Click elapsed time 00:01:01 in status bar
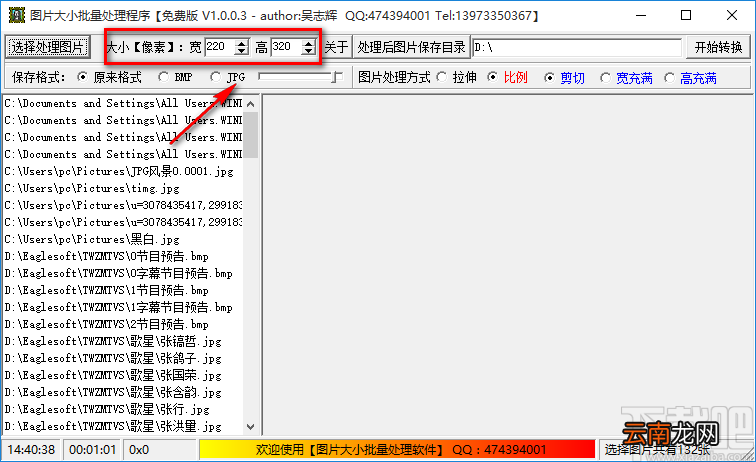The image size is (756, 462). 93,449
